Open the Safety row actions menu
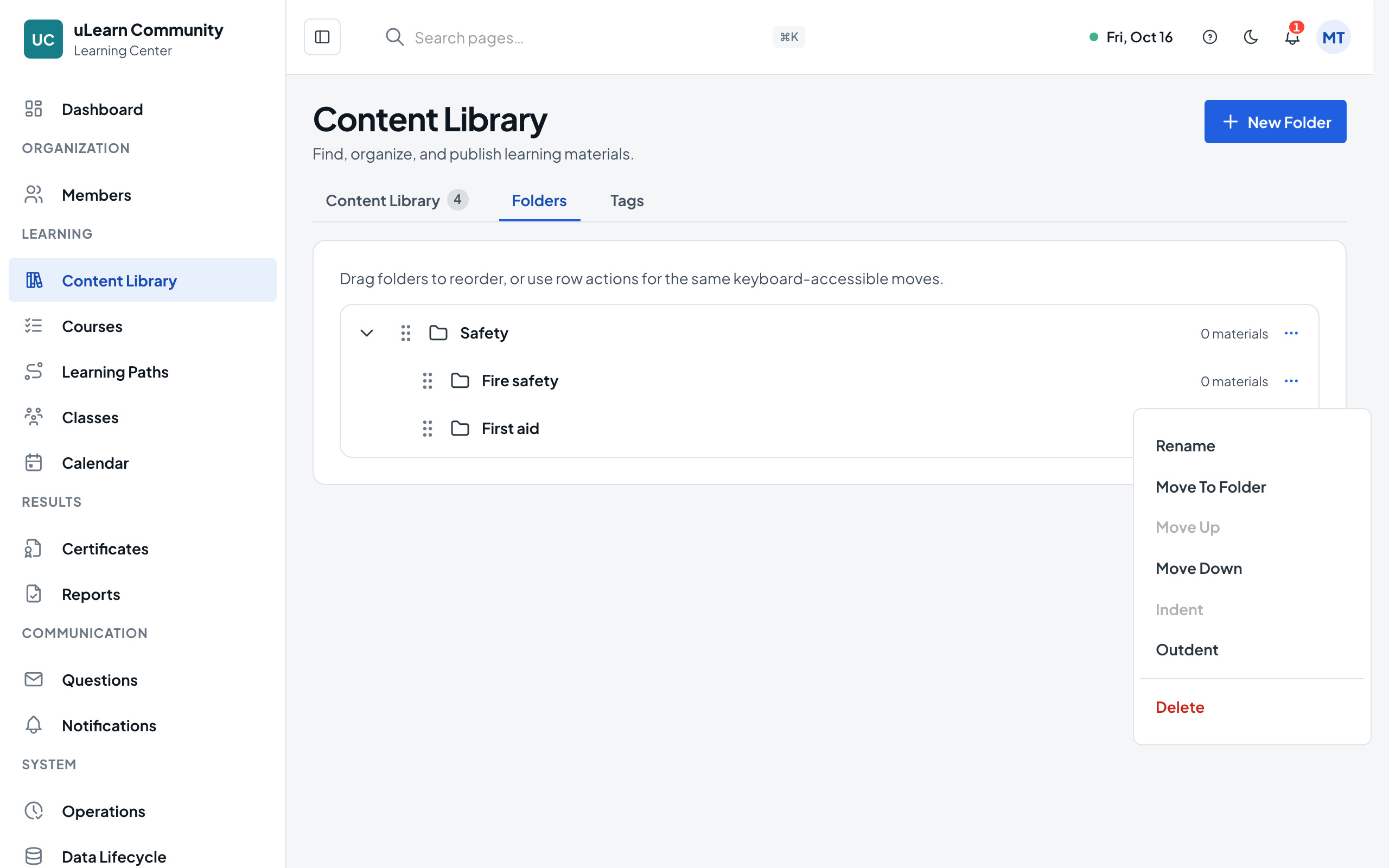This screenshot has width=1389, height=868. (x=1291, y=334)
